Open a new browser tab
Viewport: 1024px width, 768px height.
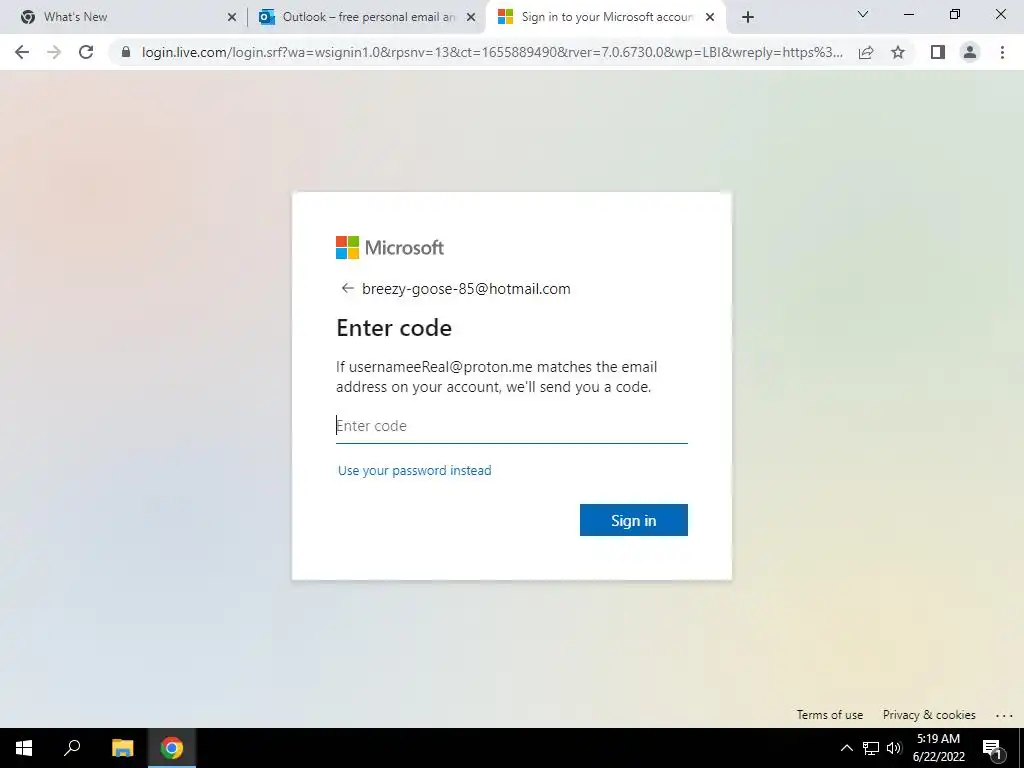(748, 17)
